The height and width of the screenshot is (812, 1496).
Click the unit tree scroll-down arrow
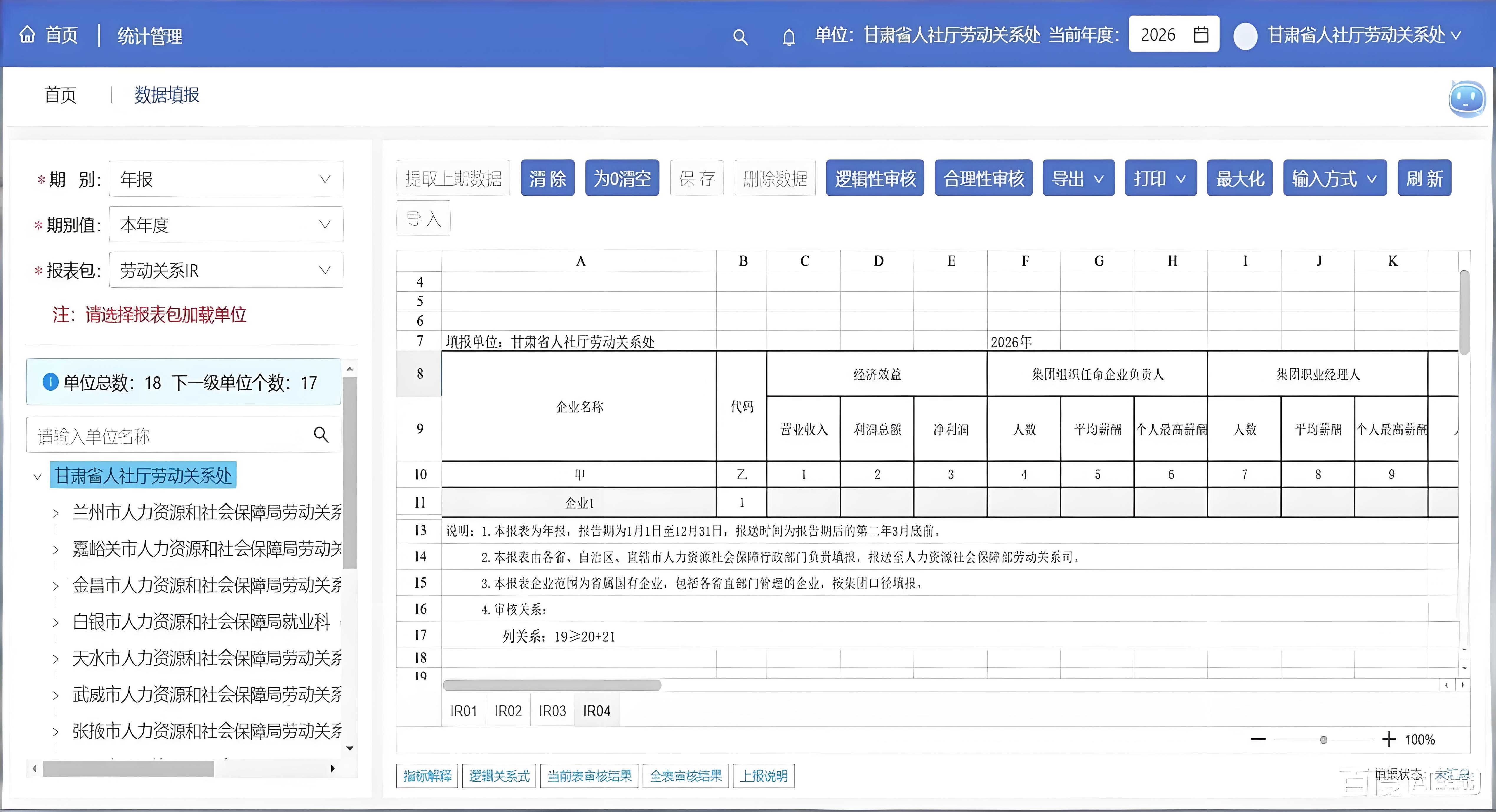point(350,748)
